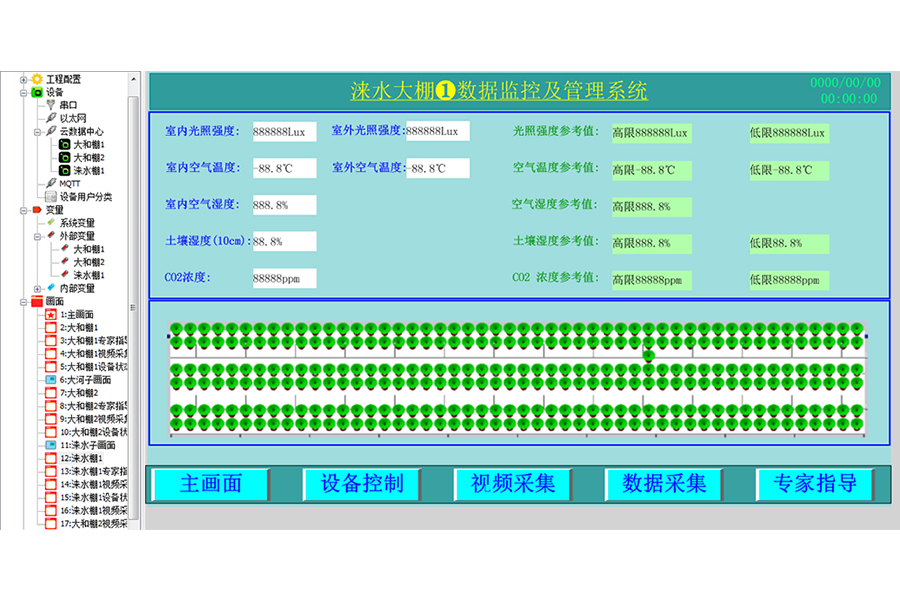Open the blue 11:涞水子画面 icon

pos(51,445)
